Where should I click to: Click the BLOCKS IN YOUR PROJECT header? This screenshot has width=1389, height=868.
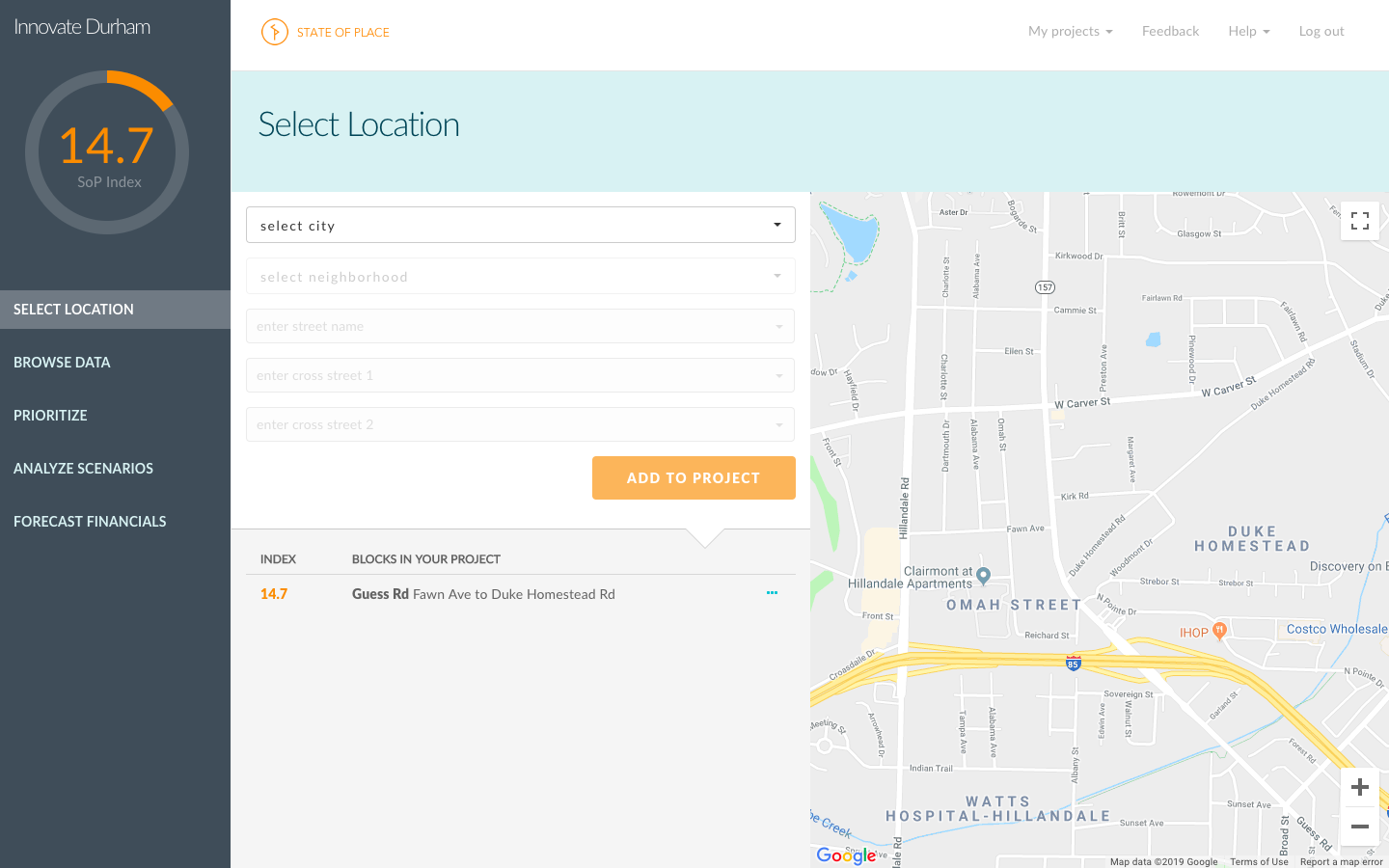[x=426, y=559]
